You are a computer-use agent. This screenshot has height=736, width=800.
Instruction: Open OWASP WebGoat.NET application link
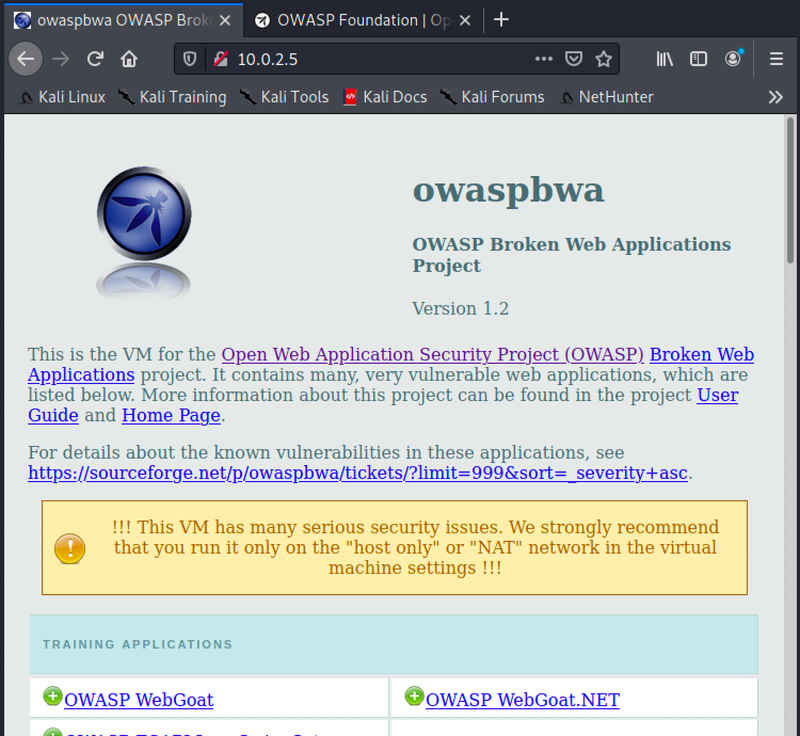click(x=522, y=700)
